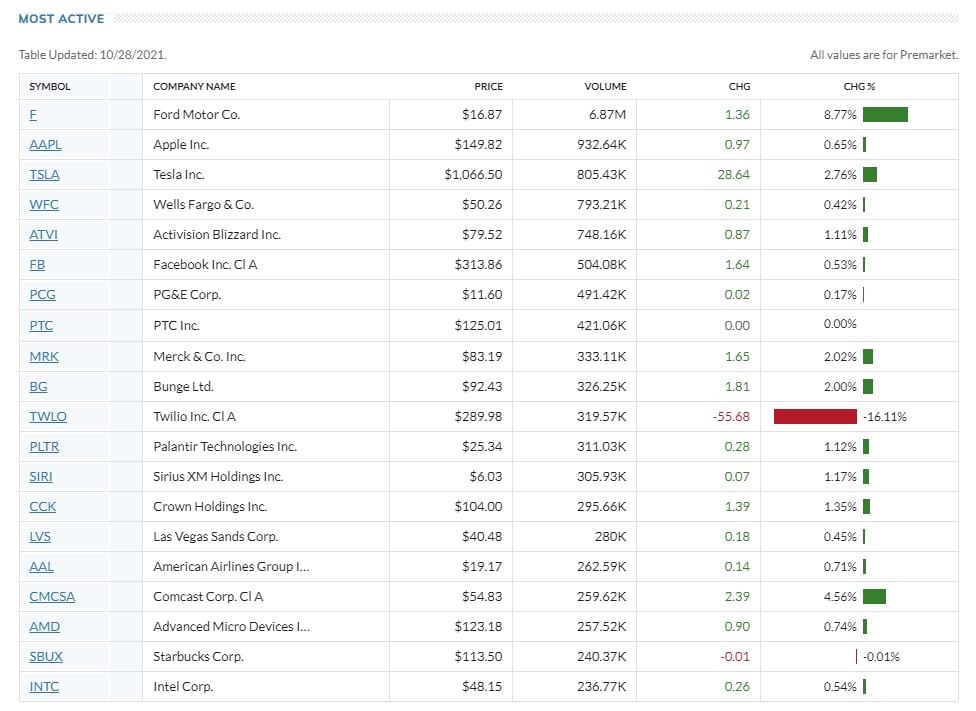
Task: Click the Comcast 4.56% green bar
Action: (x=875, y=596)
